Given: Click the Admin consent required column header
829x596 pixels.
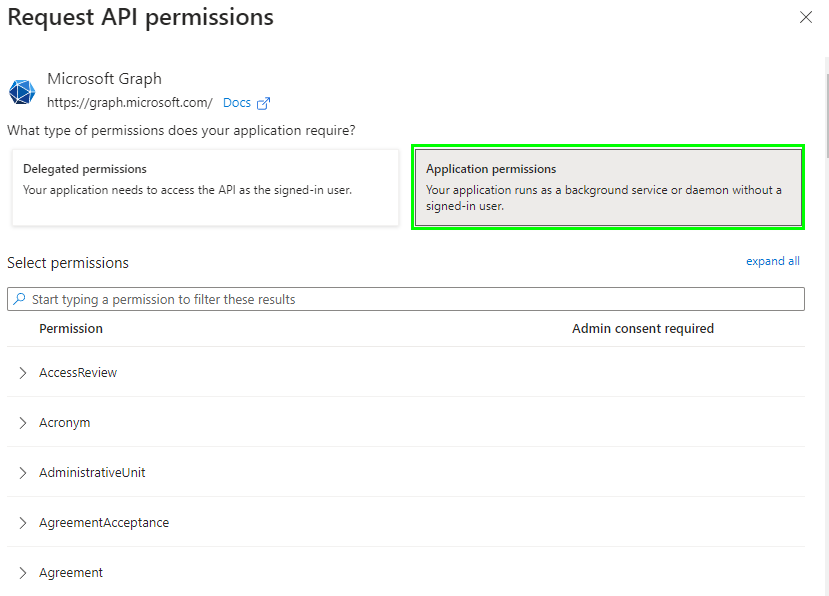Looking at the screenshot, I should [x=643, y=328].
